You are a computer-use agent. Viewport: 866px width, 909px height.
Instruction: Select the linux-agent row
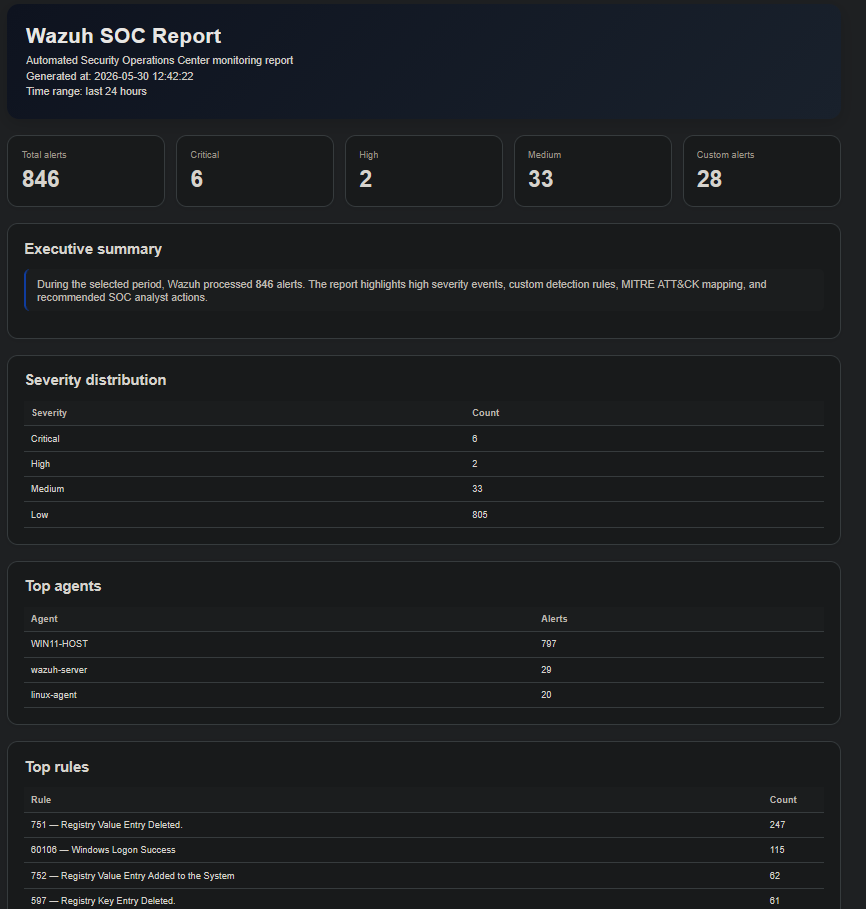click(x=424, y=695)
